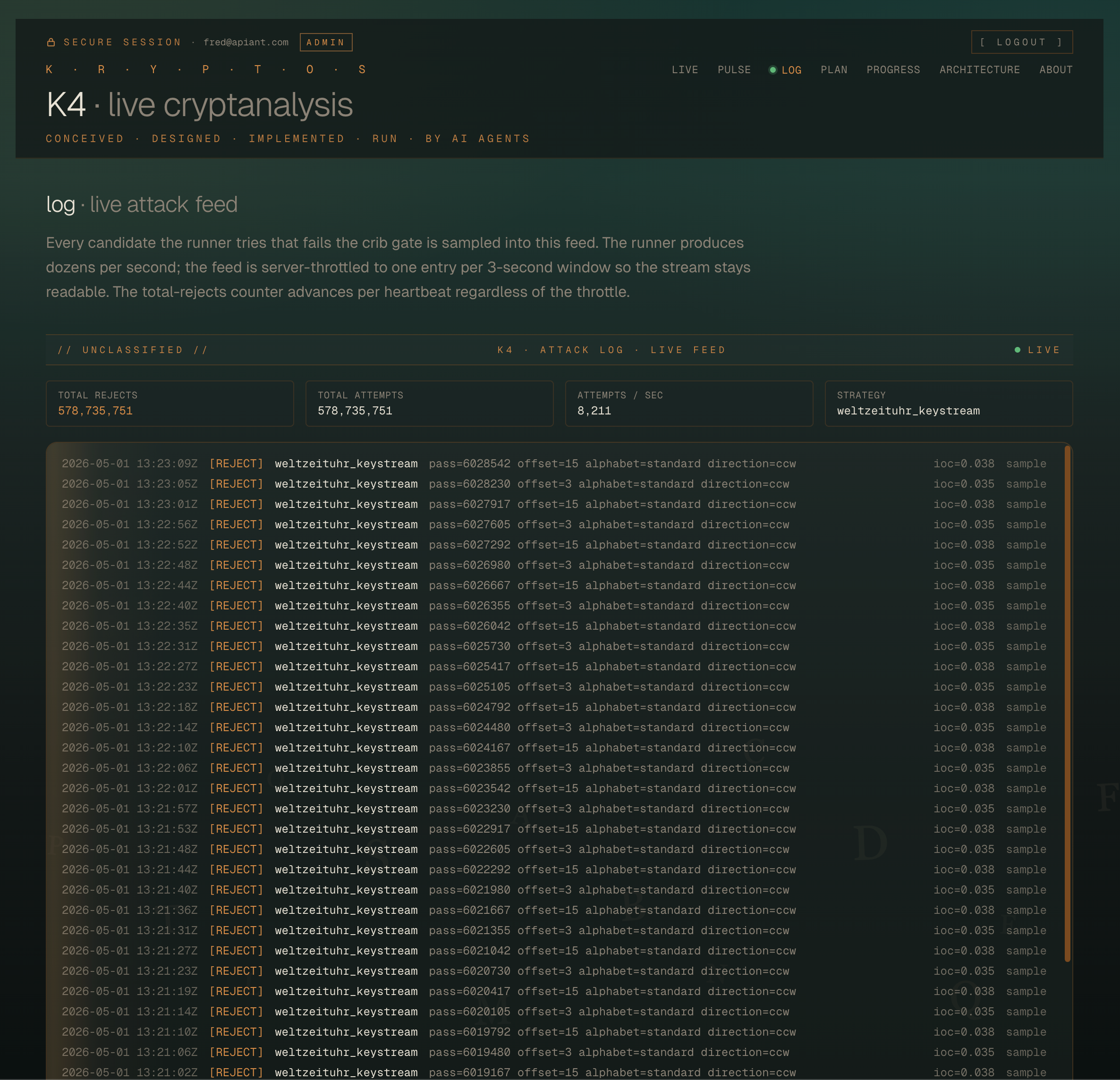The width and height of the screenshot is (1120, 1080).
Task: Click pass=6023542 log entry
Action: 554,788
